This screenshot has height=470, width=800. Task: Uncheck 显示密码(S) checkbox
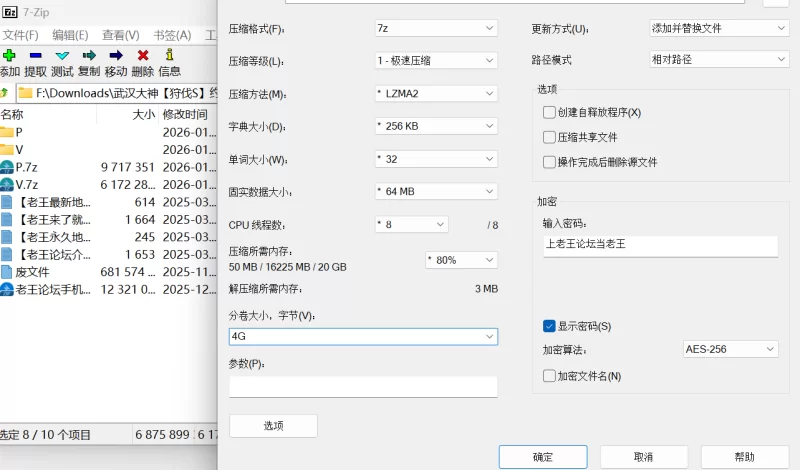click(x=549, y=326)
